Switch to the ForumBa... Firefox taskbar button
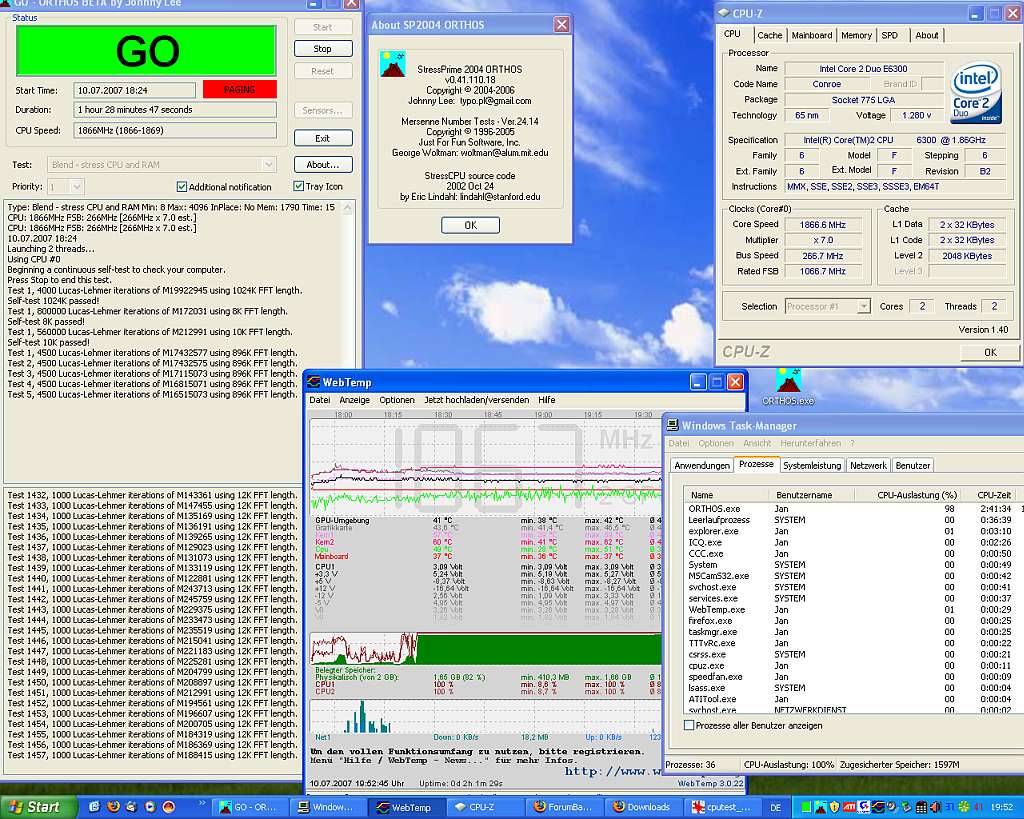The image size is (1024, 819). [563, 807]
